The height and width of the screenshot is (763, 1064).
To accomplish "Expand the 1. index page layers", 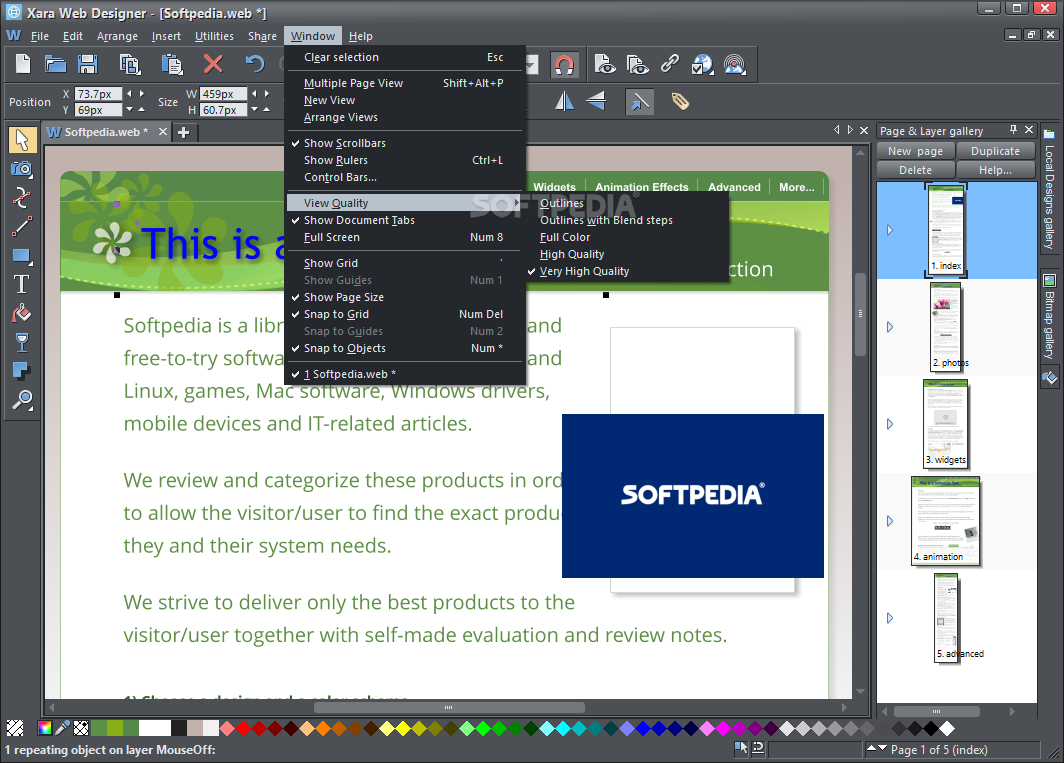I will (890, 230).
